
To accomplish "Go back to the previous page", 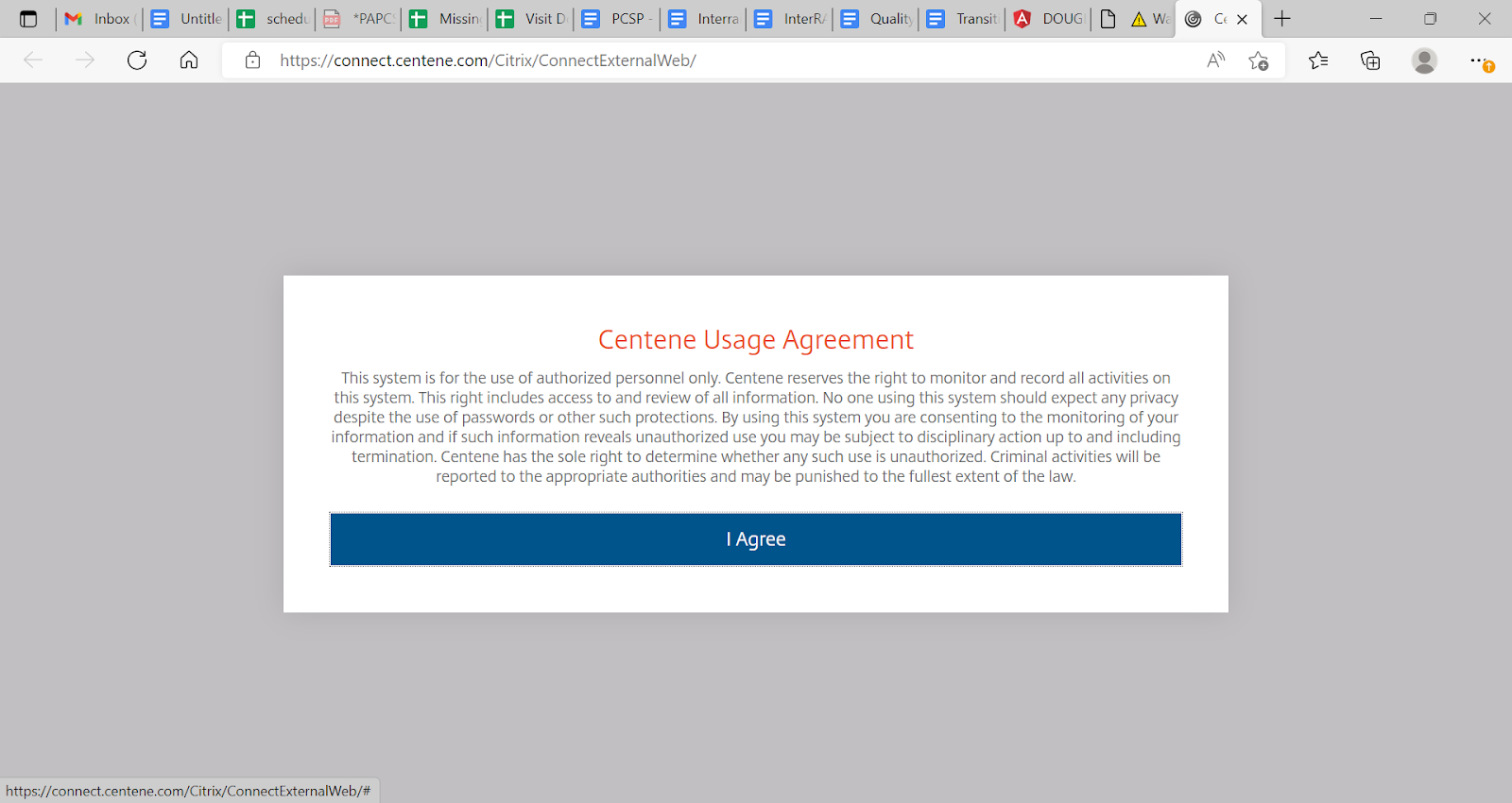I will [33, 60].
